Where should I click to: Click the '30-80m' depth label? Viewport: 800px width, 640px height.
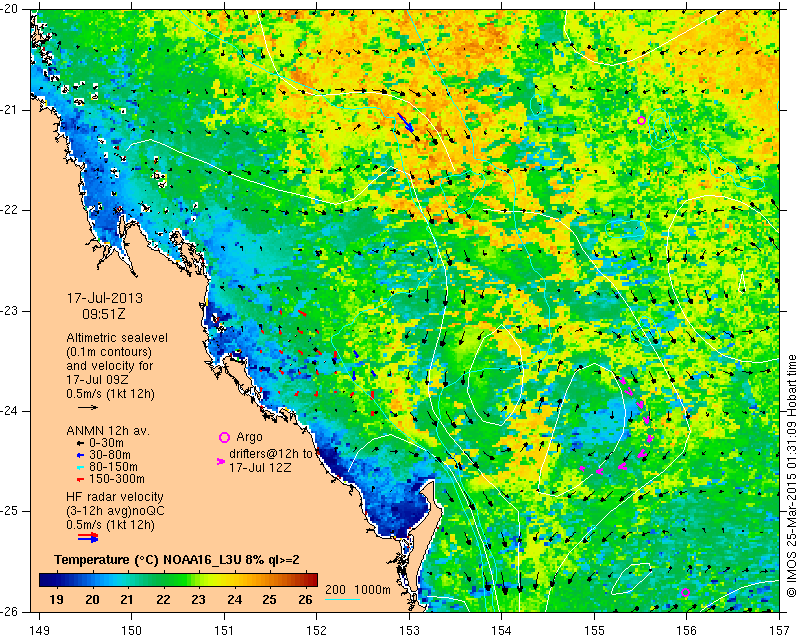click(110, 455)
